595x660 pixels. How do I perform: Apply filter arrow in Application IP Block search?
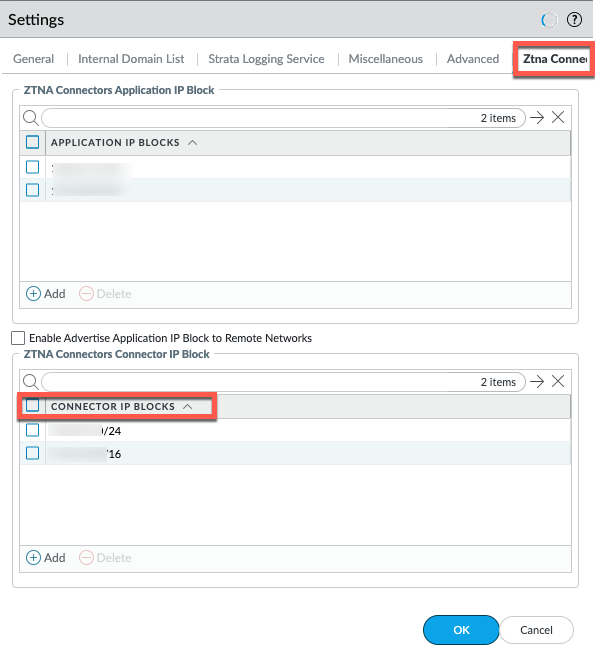click(x=537, y=117)
